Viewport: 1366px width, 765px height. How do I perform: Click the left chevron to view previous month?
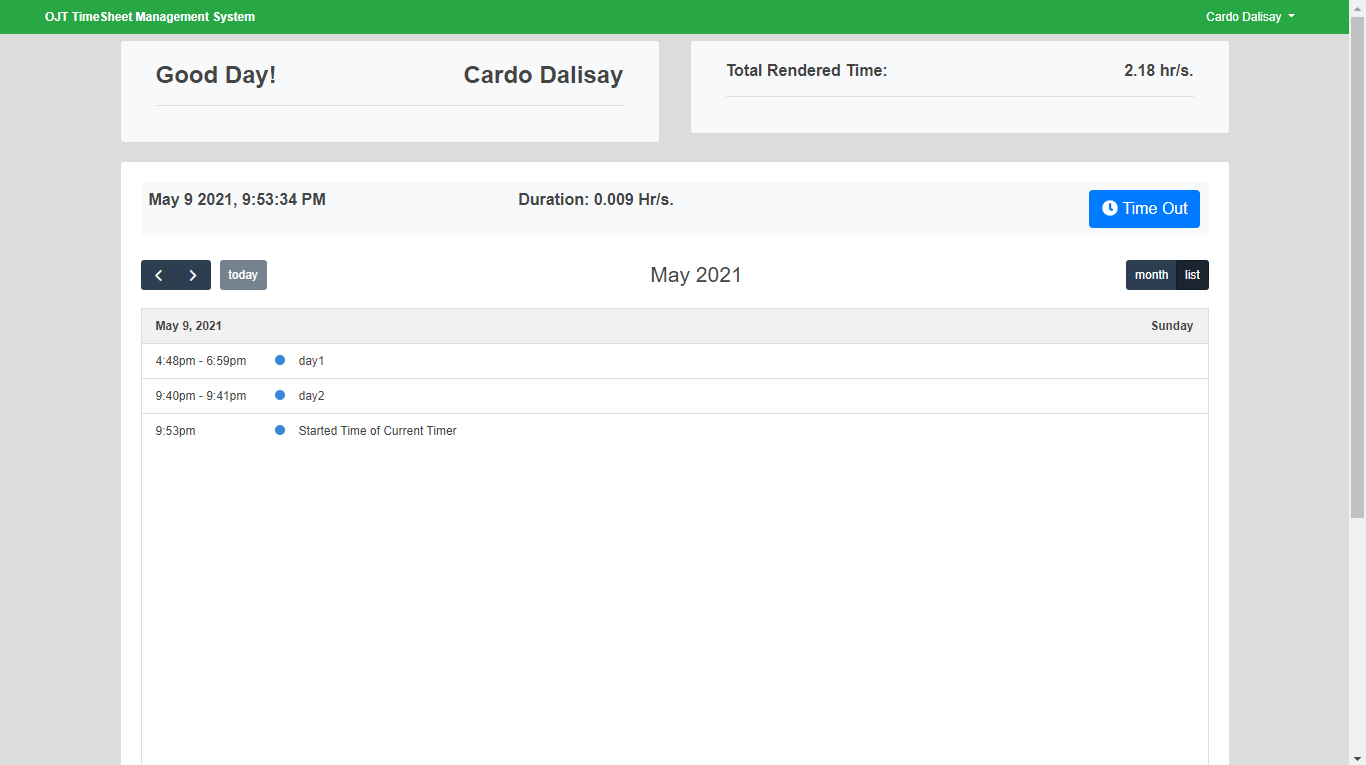(158, 274)
